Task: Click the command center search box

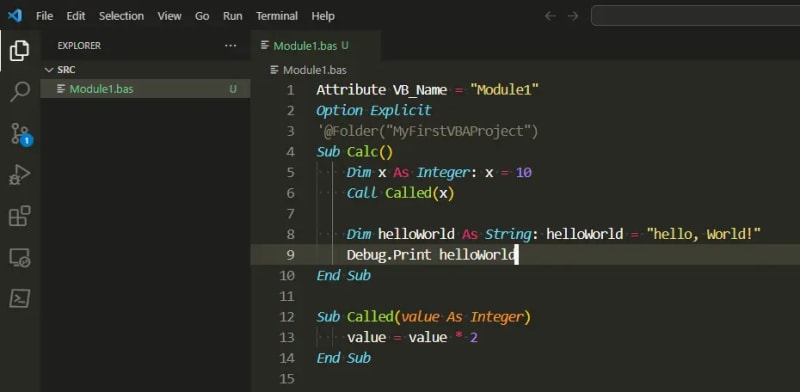Action: pyautogui.click(x=695, y=16)
